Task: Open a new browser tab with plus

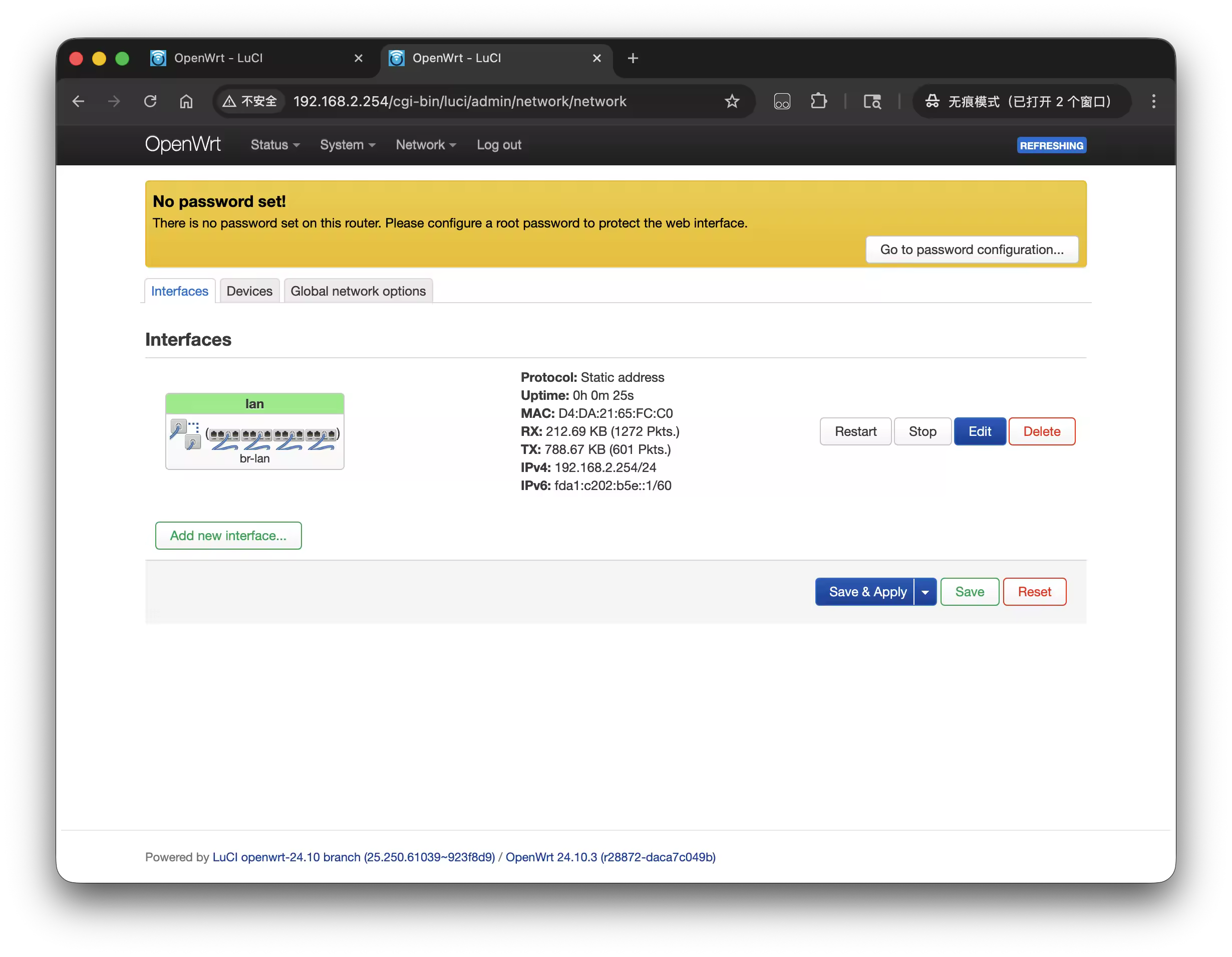Action: [x=633, y=58]
